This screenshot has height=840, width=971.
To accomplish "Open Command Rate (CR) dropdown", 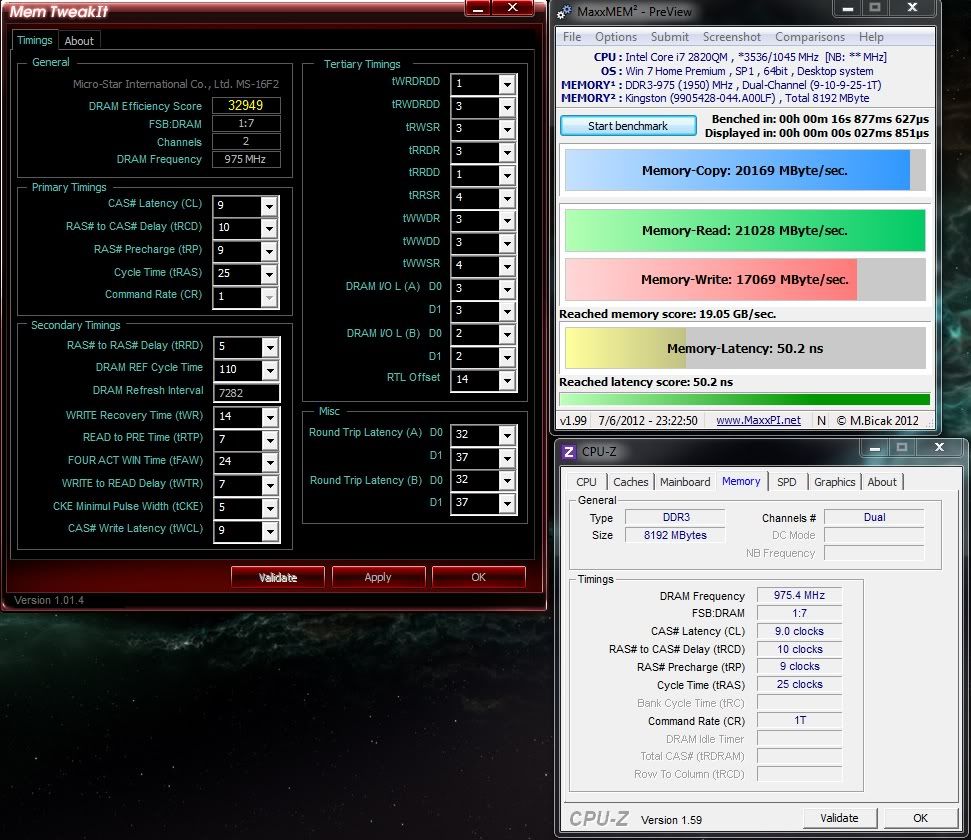I will [x=269, y=297].
